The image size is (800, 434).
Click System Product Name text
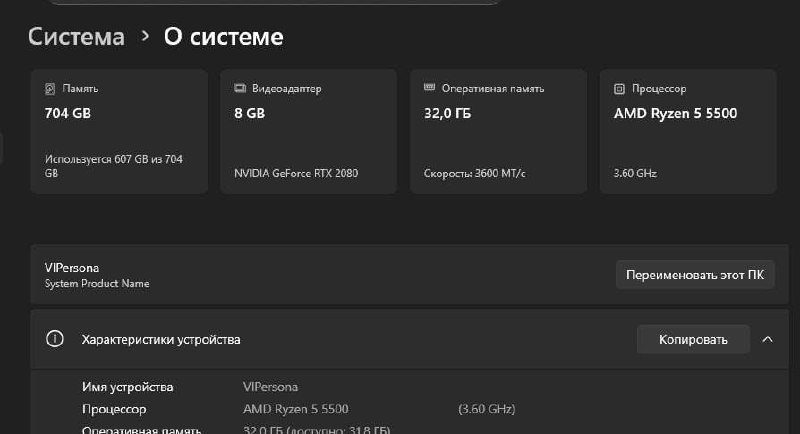click(97, 284)
